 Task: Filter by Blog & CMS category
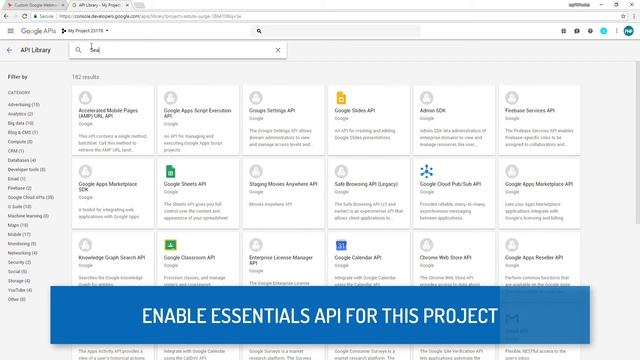click(23, 132)
